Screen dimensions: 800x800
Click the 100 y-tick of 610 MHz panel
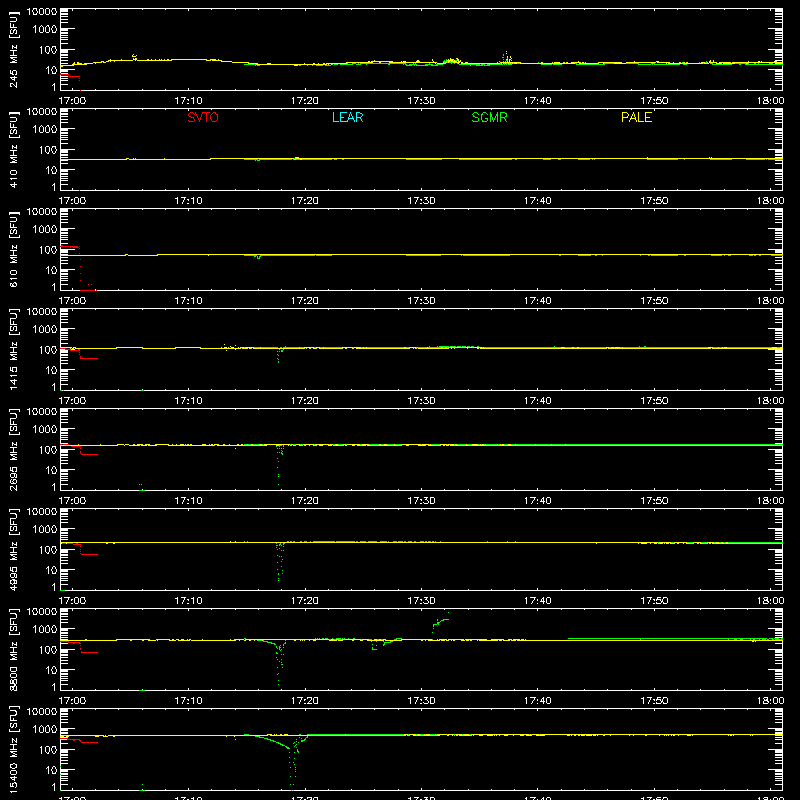[48, 249]
